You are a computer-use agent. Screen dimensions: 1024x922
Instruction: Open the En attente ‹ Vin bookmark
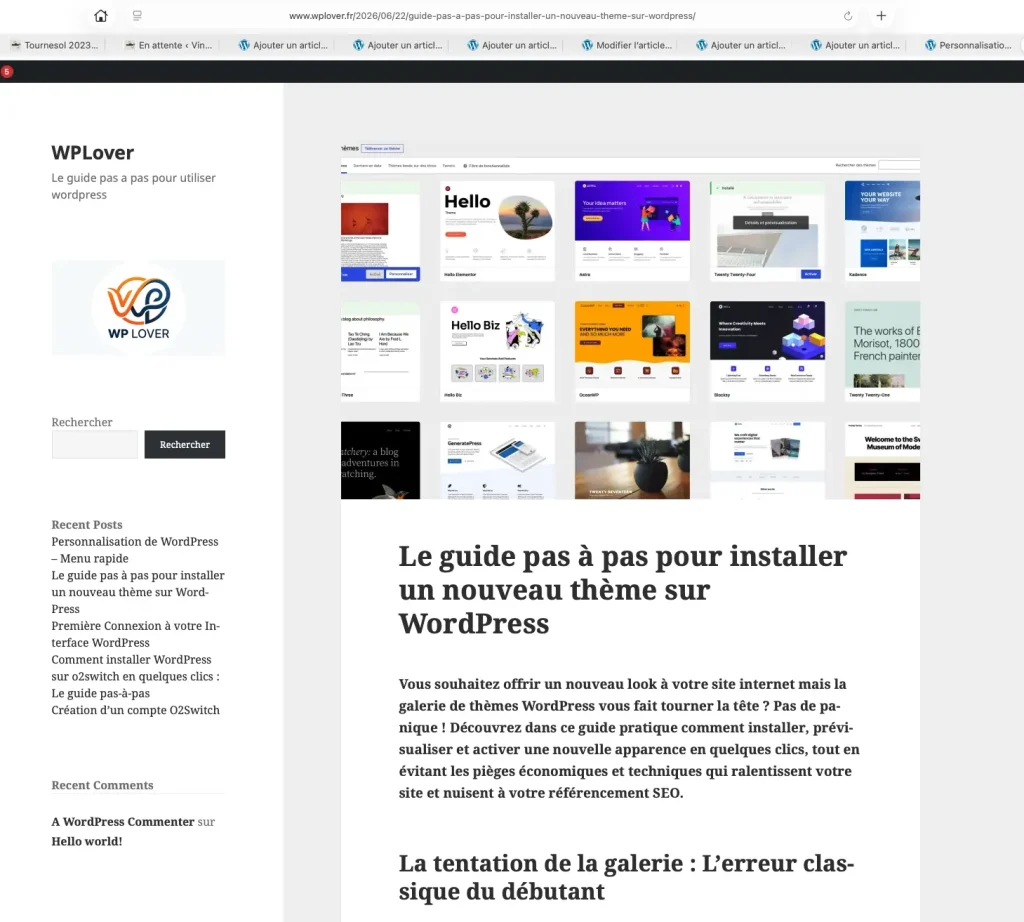[169, 45]
